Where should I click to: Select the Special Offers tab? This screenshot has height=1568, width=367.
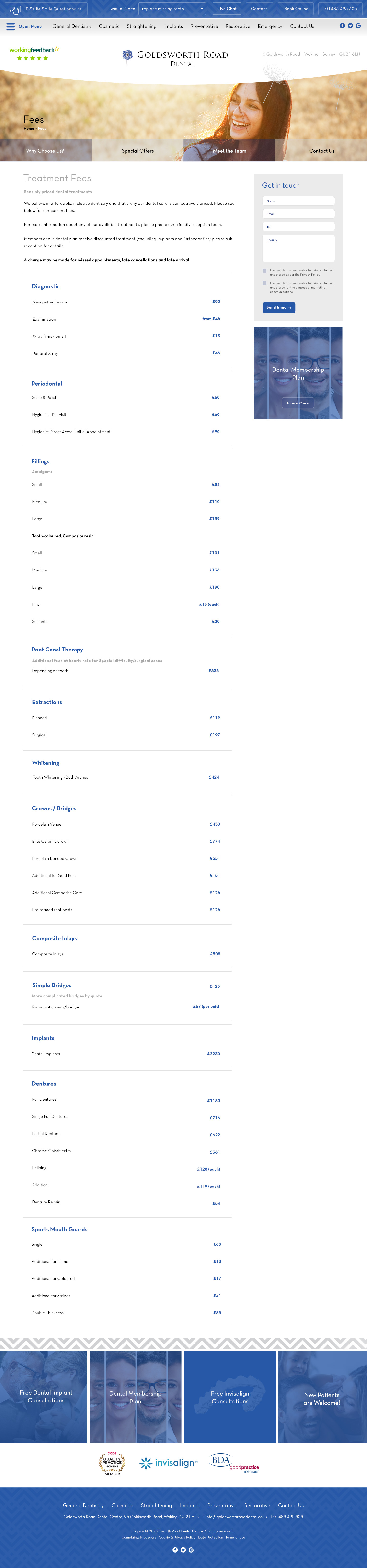138,150
